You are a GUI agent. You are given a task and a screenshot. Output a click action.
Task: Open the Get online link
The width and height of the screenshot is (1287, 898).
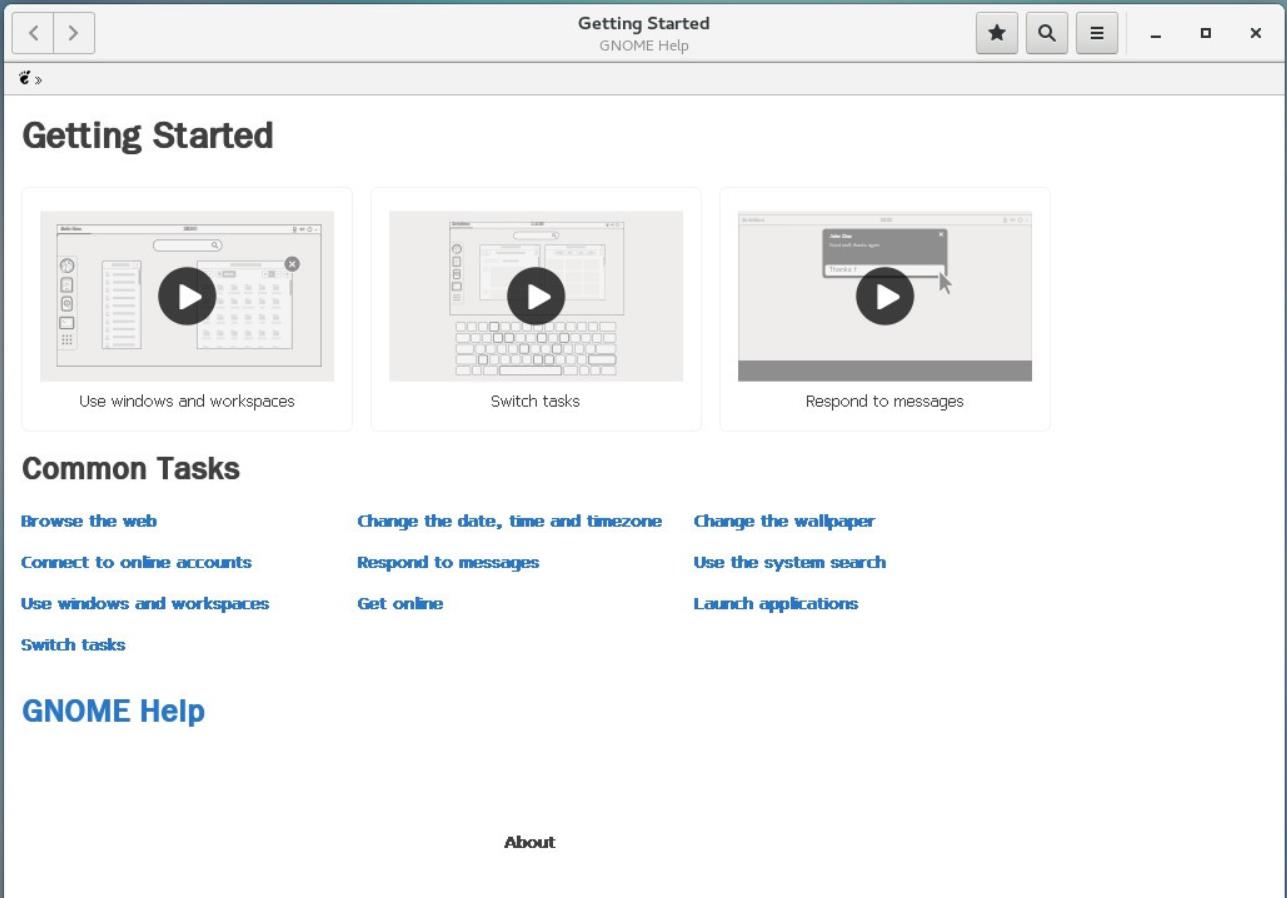click(400, 604)
